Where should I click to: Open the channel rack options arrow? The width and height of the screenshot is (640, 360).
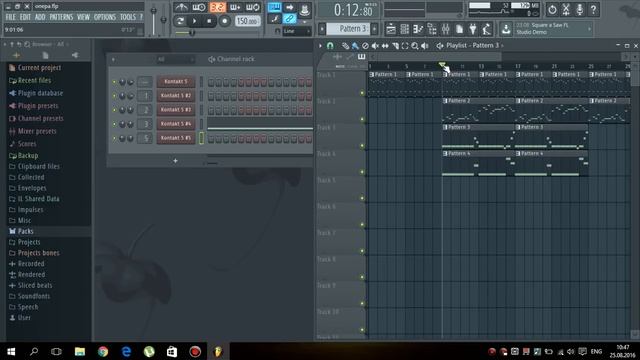coord(113,60)
